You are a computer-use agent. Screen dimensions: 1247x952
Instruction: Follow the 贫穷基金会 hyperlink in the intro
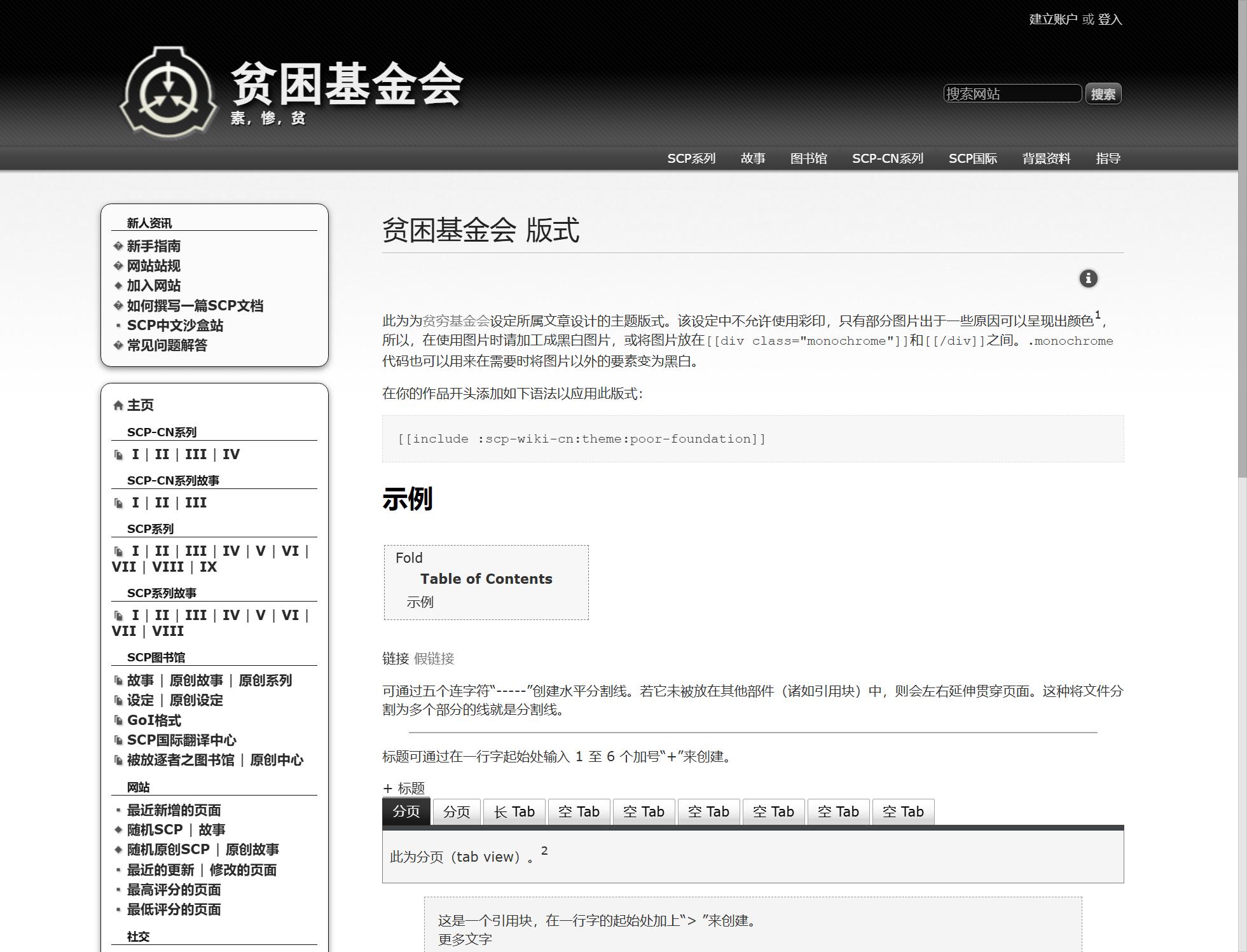pos(456,321)
